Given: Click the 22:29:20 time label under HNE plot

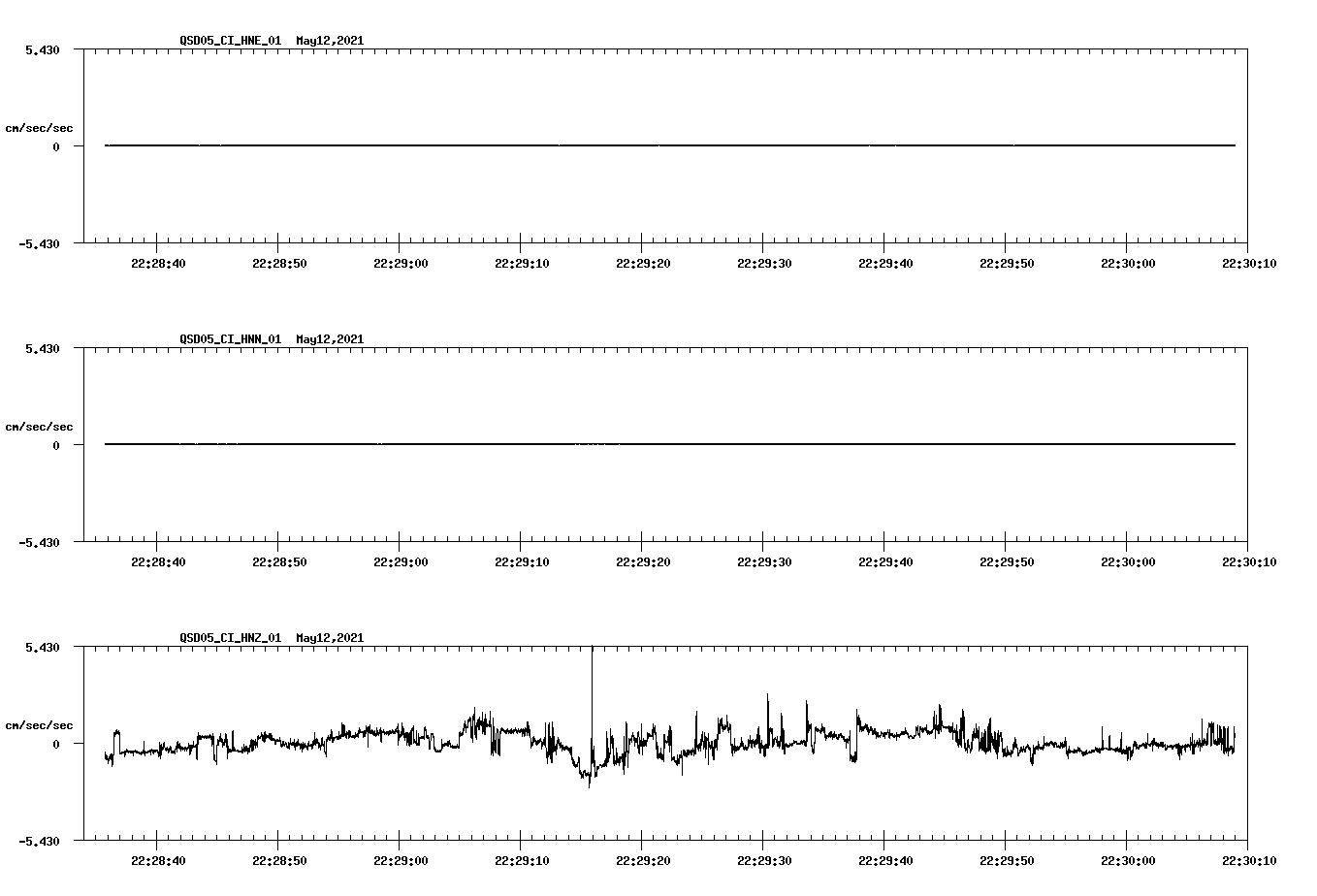Looking at the screenshot, I should [x=643, y=263].
